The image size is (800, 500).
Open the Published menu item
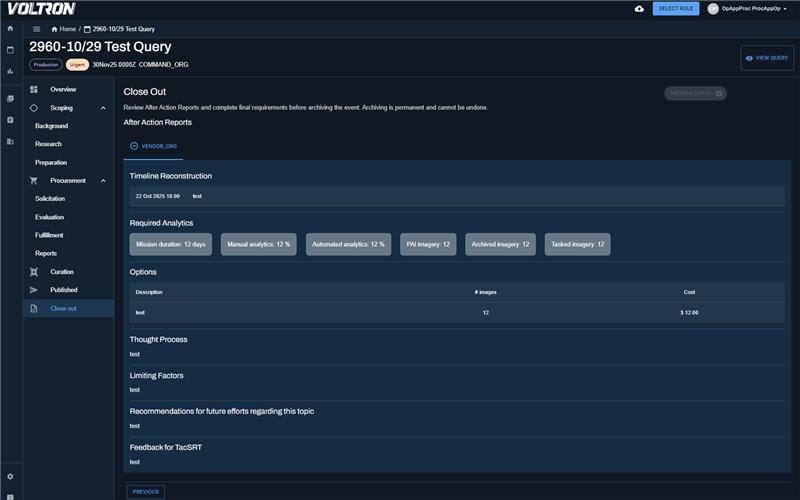pyautogui.click(x=63, y=290)
